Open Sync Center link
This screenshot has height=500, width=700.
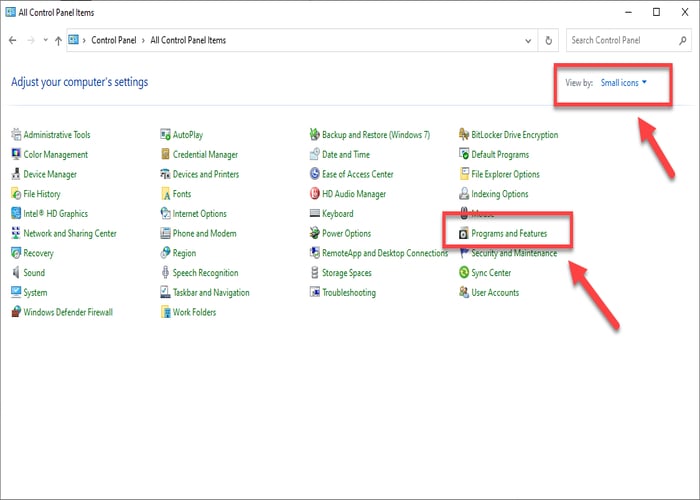(x=491, y=273)
